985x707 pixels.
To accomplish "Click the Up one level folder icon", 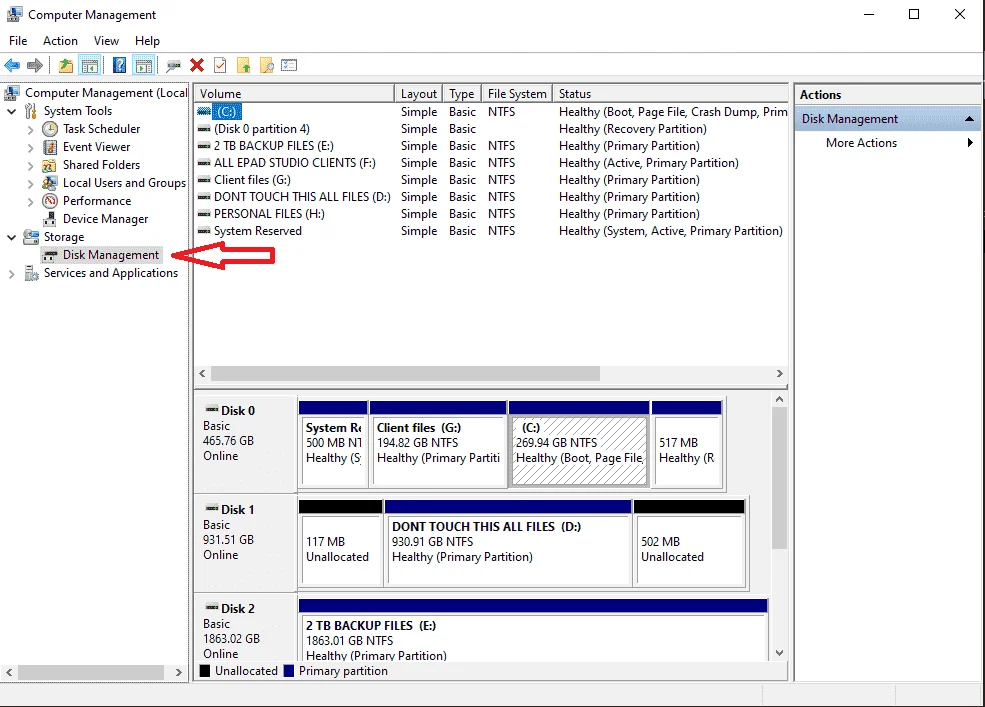I will [x=65, y=65].
